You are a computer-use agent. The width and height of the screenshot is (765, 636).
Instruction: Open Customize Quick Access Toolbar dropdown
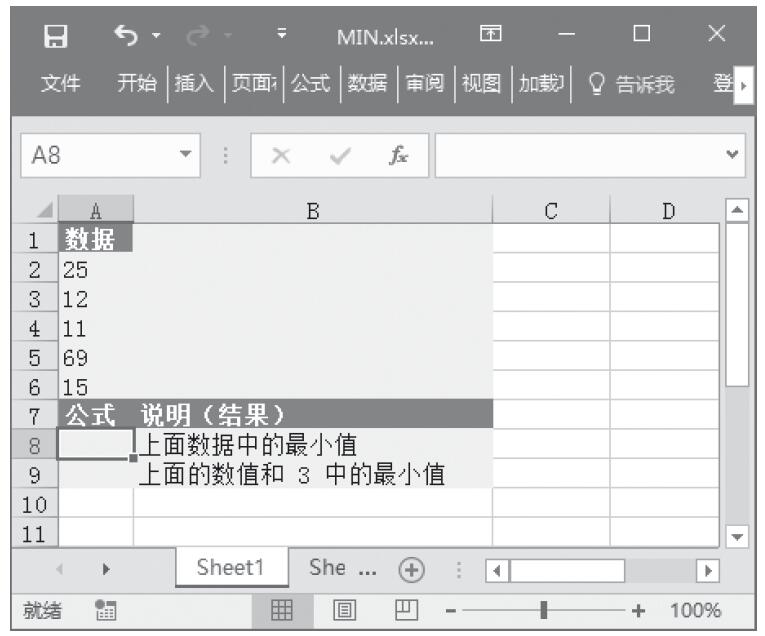click(x=281, y=37)
